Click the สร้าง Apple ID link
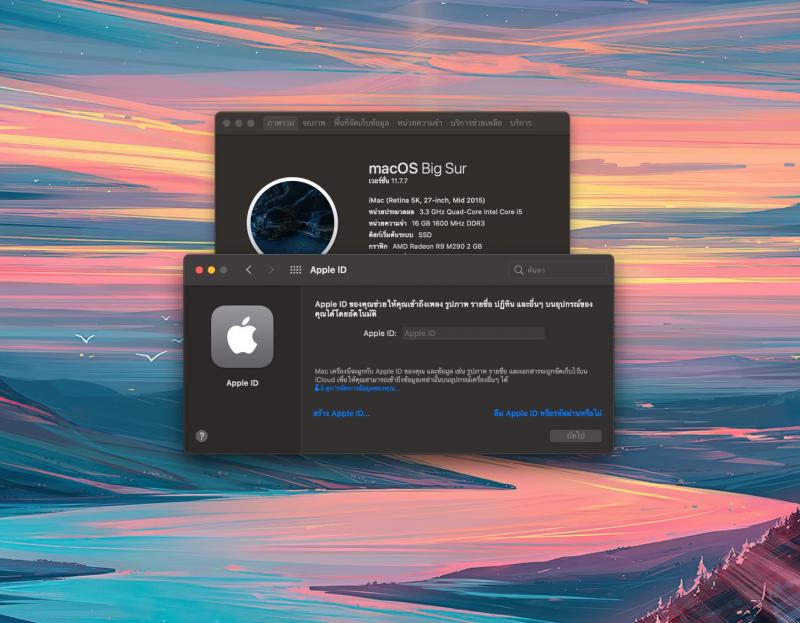This screenshot has height=623, width=800. tap(341, 413)
